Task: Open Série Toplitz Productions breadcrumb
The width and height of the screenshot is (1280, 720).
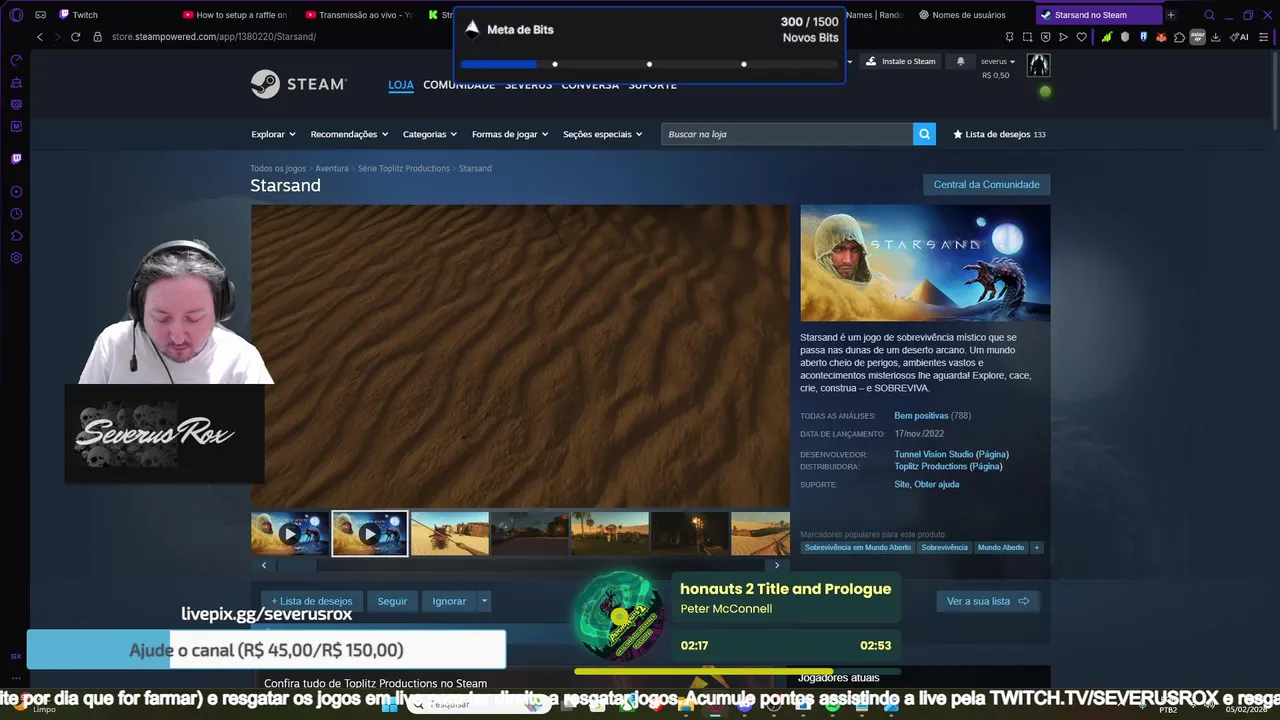Action: tap(404, 168)
